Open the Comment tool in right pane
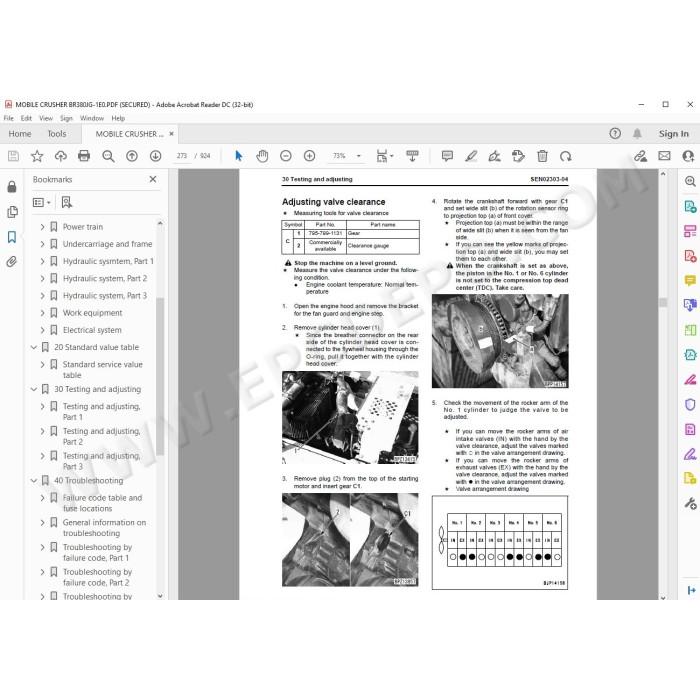Viewport: 700px width, 700px height. click(x=690, y=280)
